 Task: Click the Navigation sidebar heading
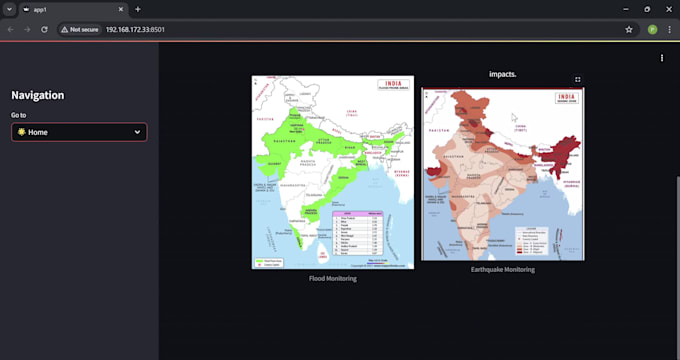click(38, 95)
